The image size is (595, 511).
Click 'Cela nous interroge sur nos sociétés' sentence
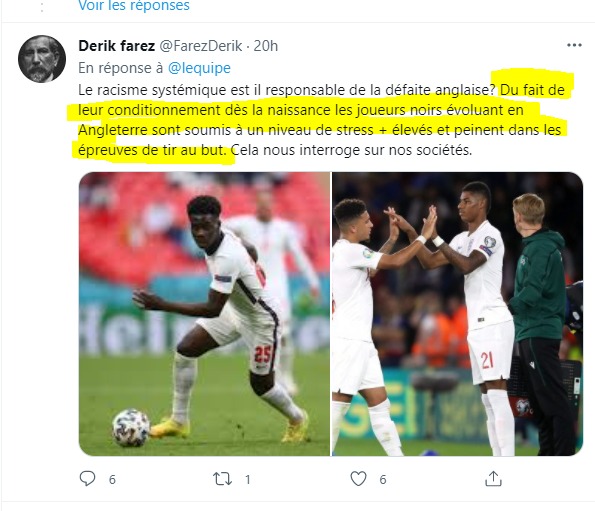click(x=351, y=150)
